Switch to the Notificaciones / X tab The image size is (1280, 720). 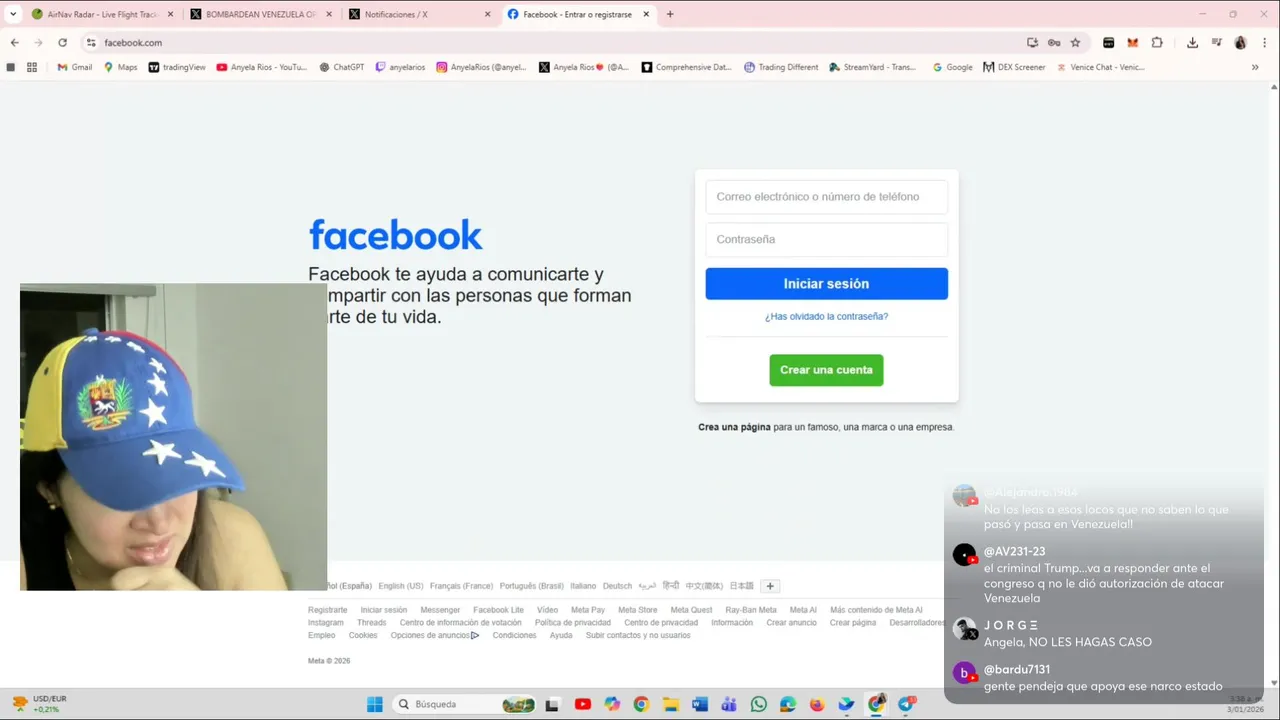pos(420,14)
